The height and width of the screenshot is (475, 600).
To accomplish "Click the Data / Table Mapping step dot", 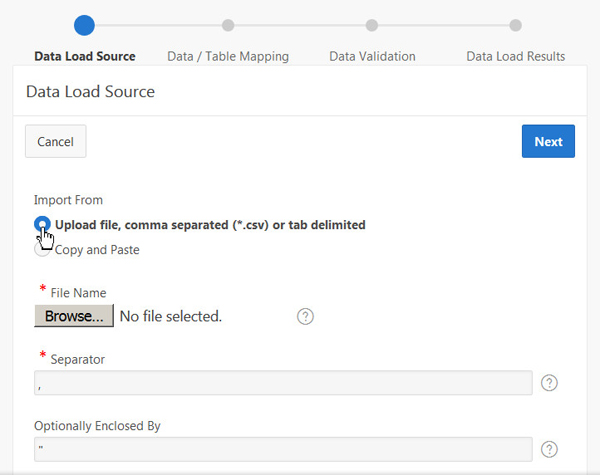I will tap(228, 25).
